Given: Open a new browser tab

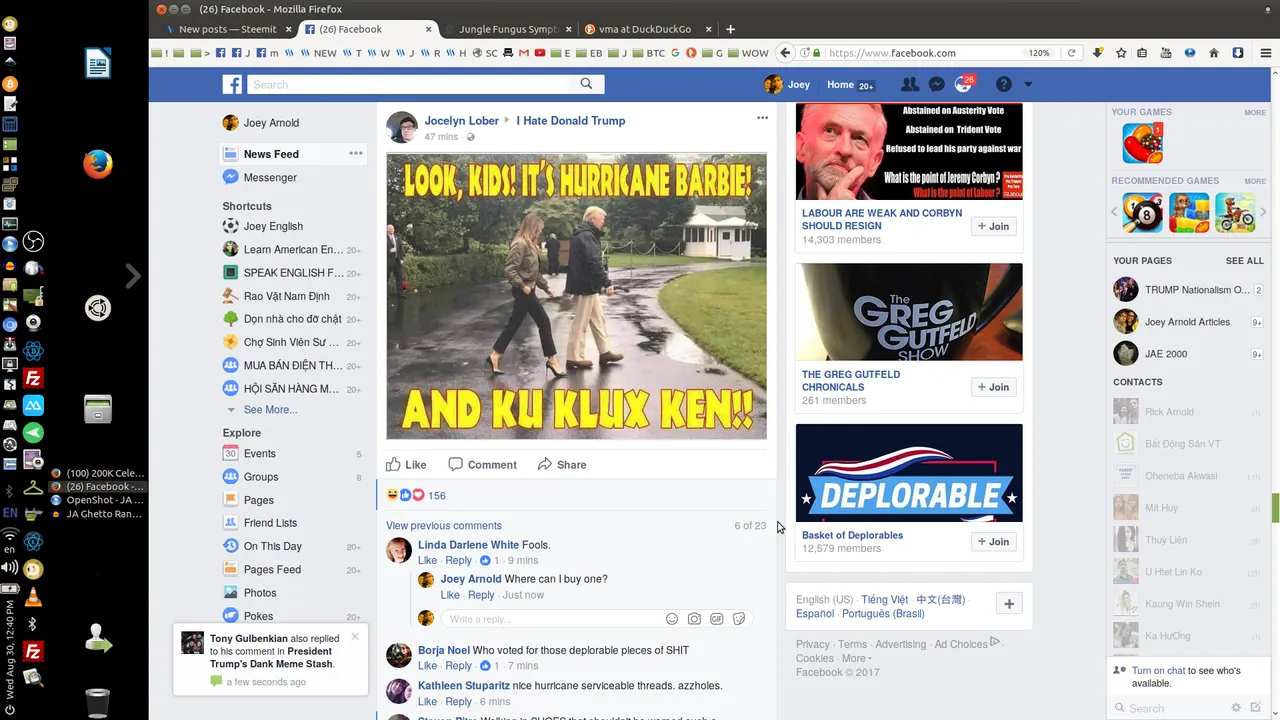Looking at the screenshot, I should (x=730, y=29).
